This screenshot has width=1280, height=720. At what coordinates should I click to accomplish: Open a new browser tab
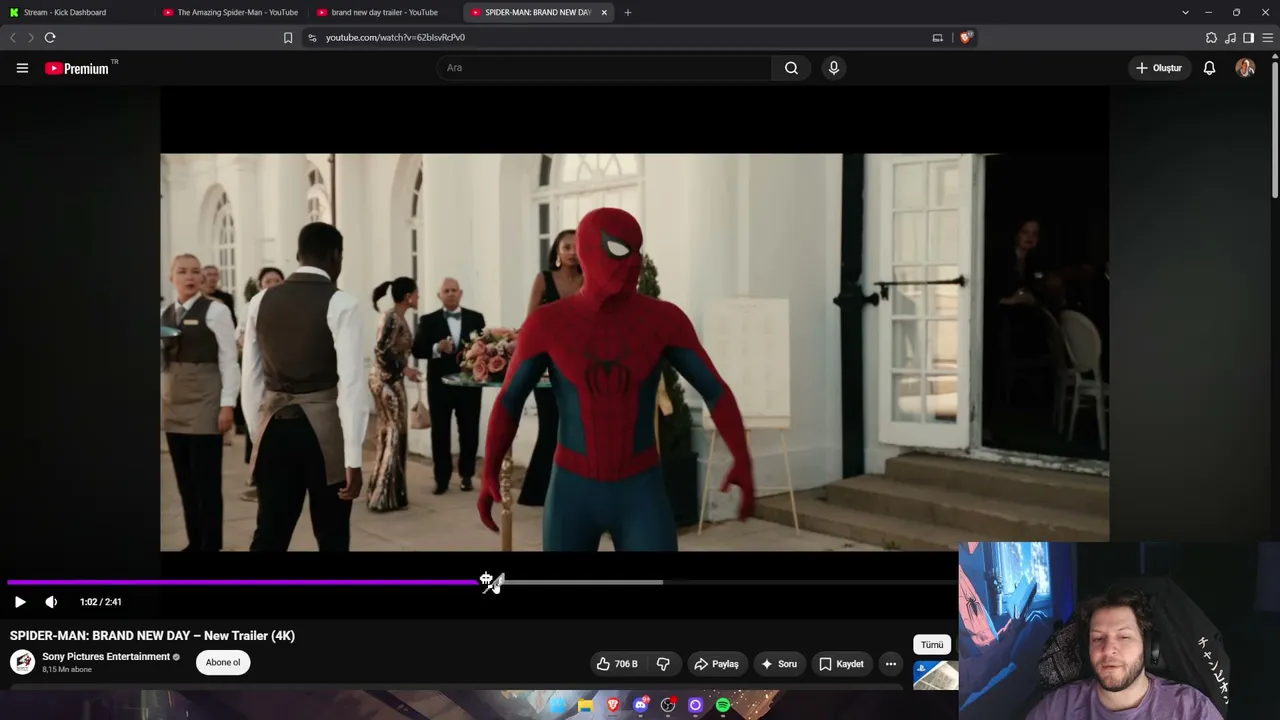pyautogui.click(x=628, y=12)
